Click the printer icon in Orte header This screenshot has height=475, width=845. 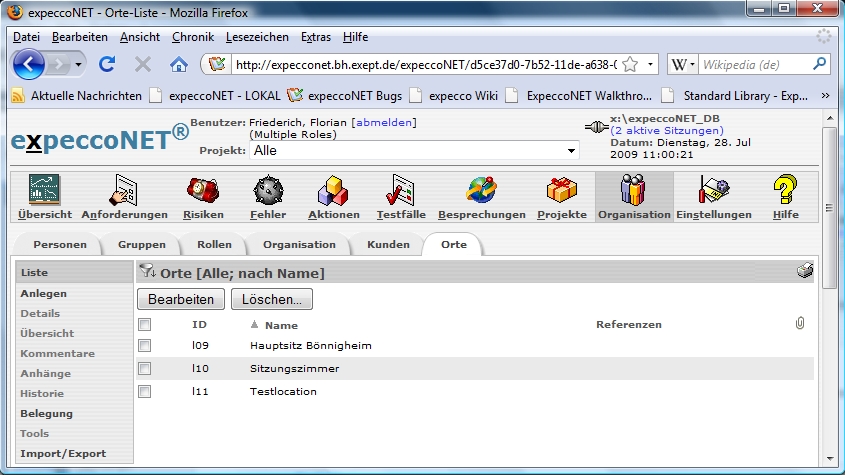[x=804, y=271]
